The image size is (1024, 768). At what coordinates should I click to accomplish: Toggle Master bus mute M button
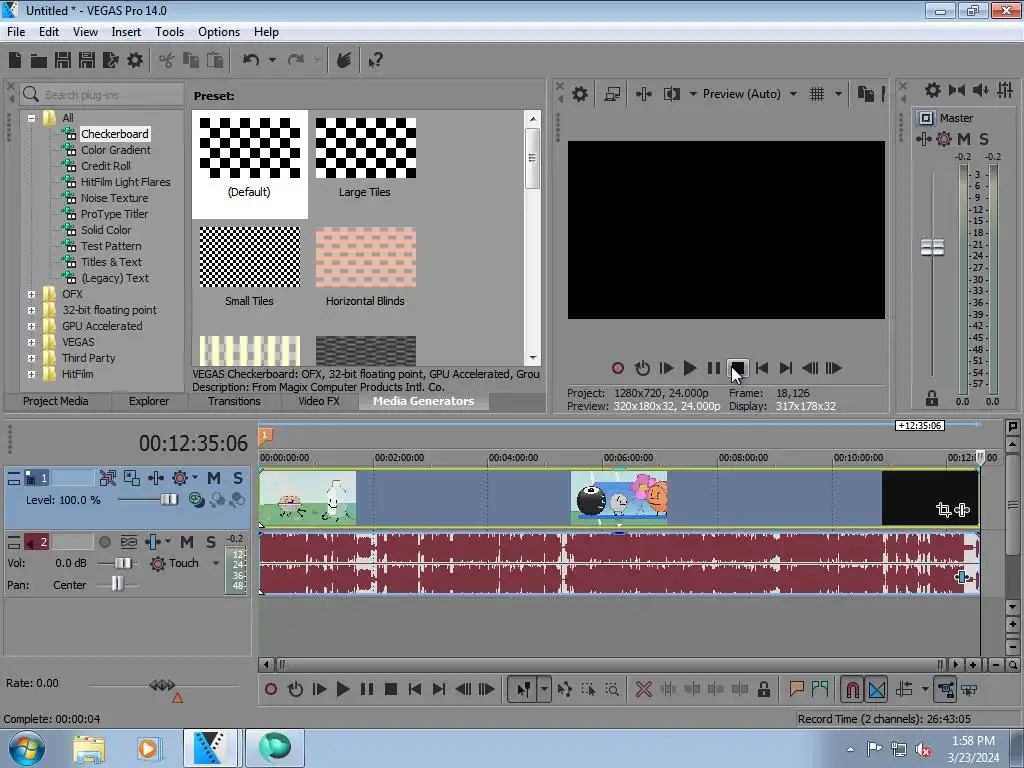coord(964,138)
